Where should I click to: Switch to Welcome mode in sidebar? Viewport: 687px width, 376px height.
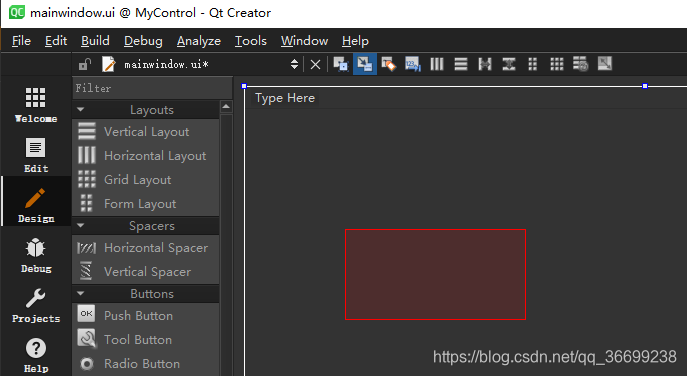35,105
